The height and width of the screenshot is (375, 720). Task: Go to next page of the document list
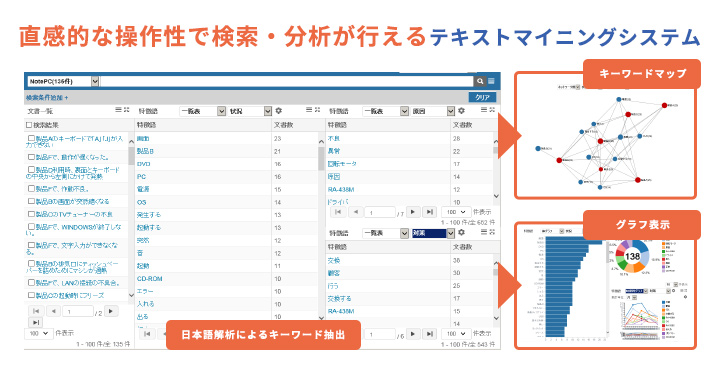point(111,311)
